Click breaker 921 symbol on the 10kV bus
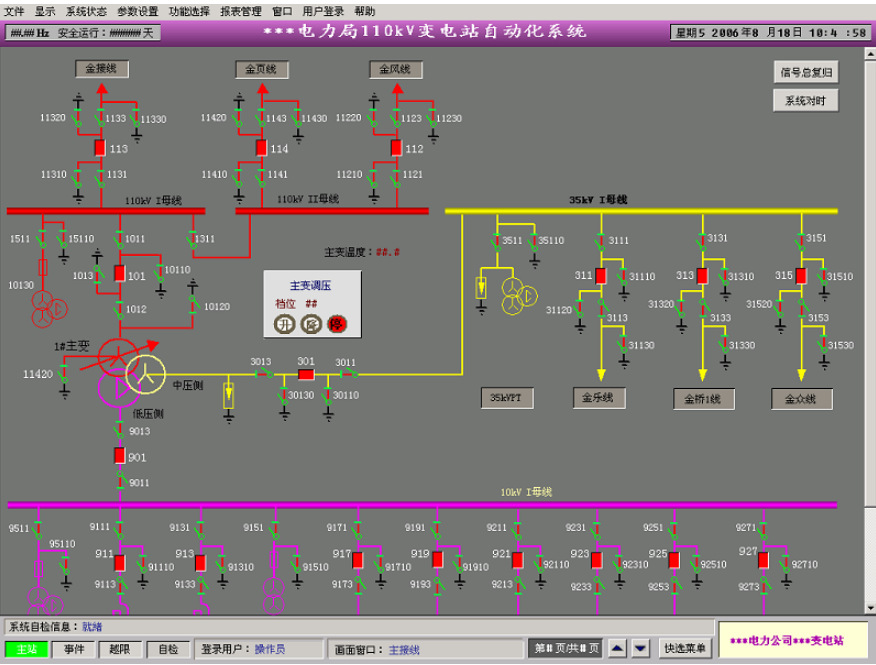Viewport: 876px width, 665px height. click(517, 560)
